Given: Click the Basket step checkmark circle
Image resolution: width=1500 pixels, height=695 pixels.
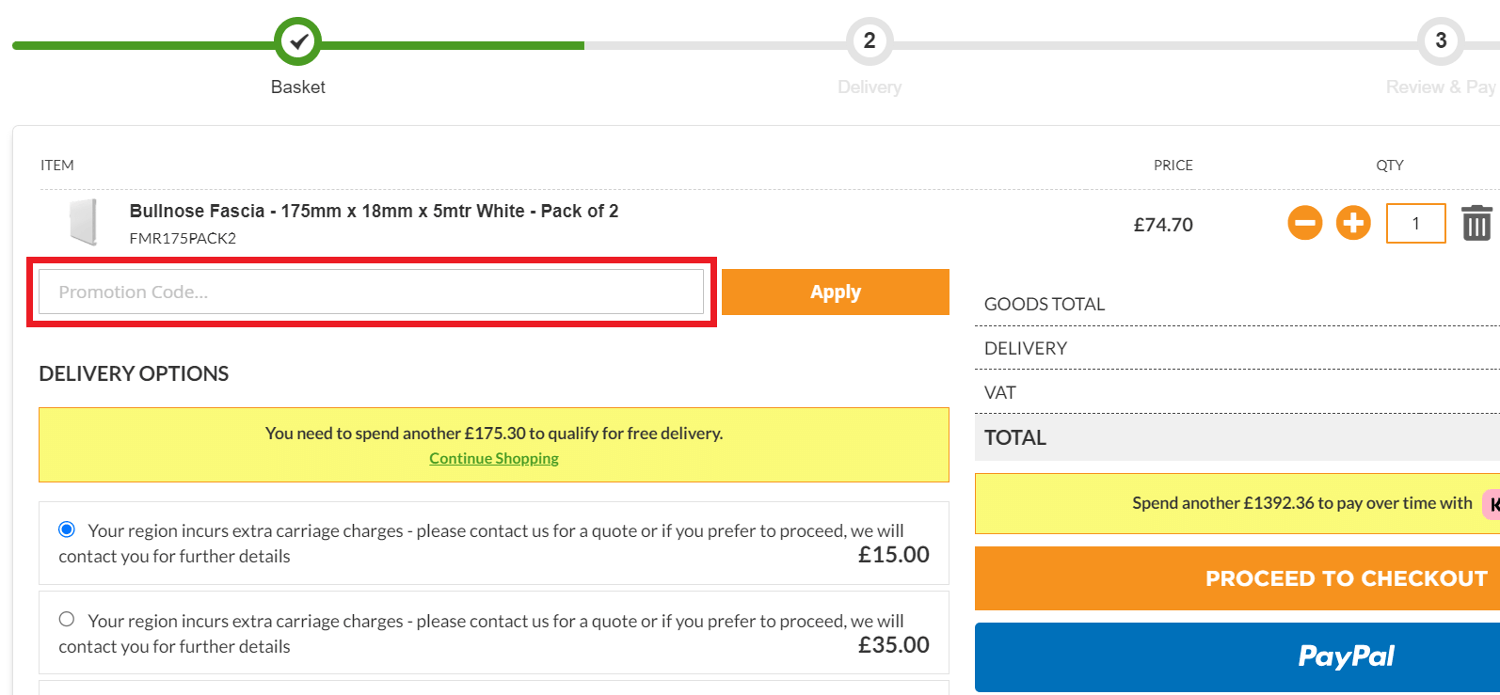Looking at the screenshot, I should click(x=298, y=41).
